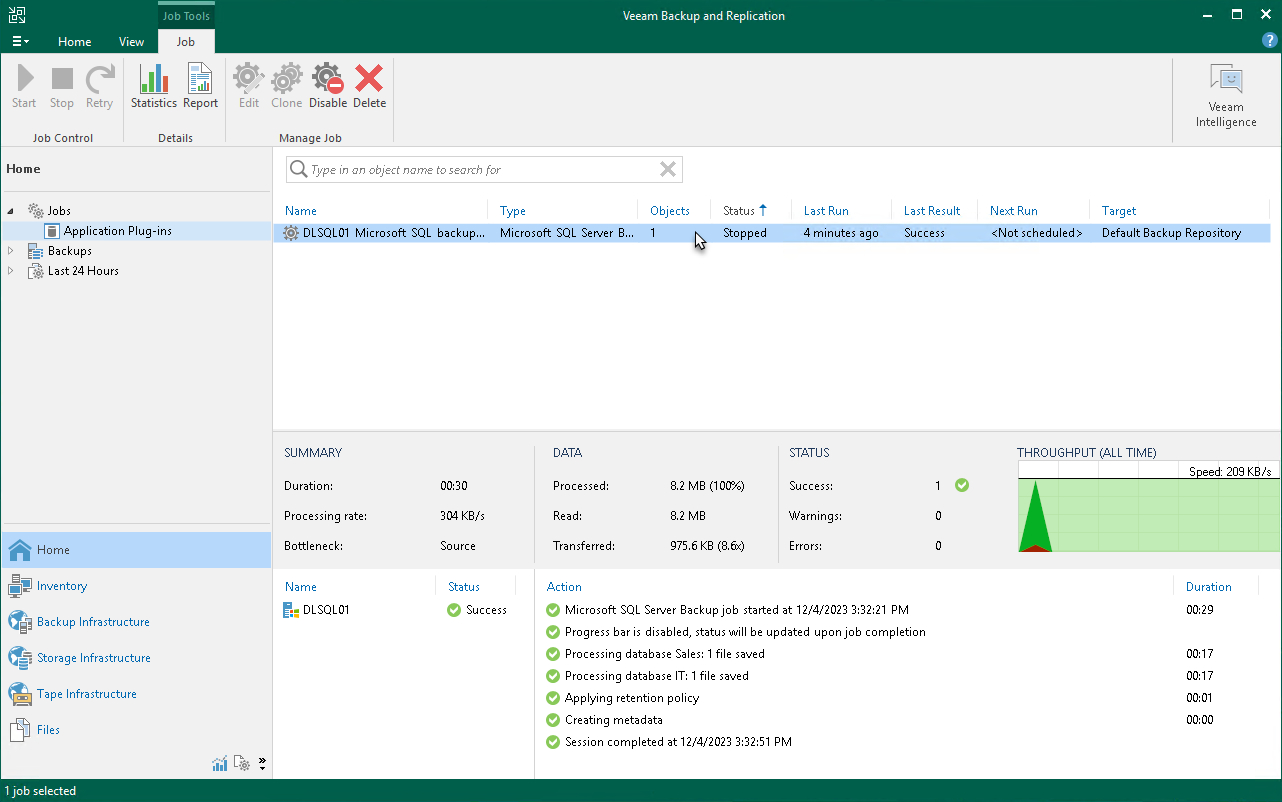Viewport: 1282px width, 802px height.
Task: Click the Backup Infrastructure icon
Action: [x=20, y=622]
